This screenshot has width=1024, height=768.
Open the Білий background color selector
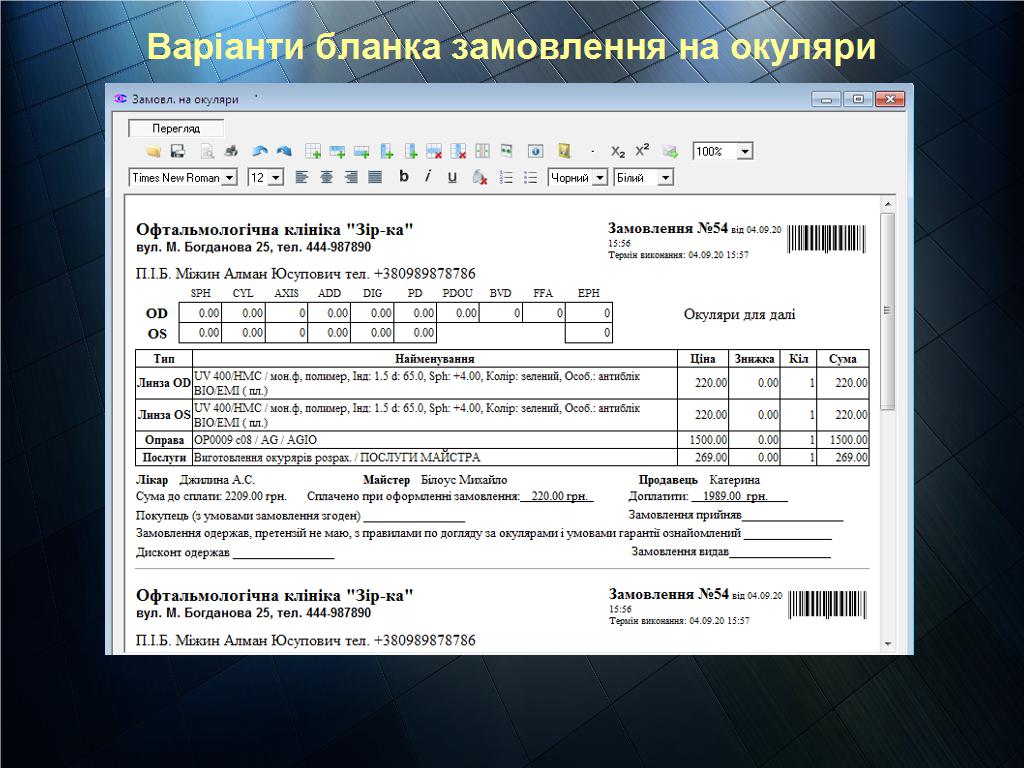point(666,178)
